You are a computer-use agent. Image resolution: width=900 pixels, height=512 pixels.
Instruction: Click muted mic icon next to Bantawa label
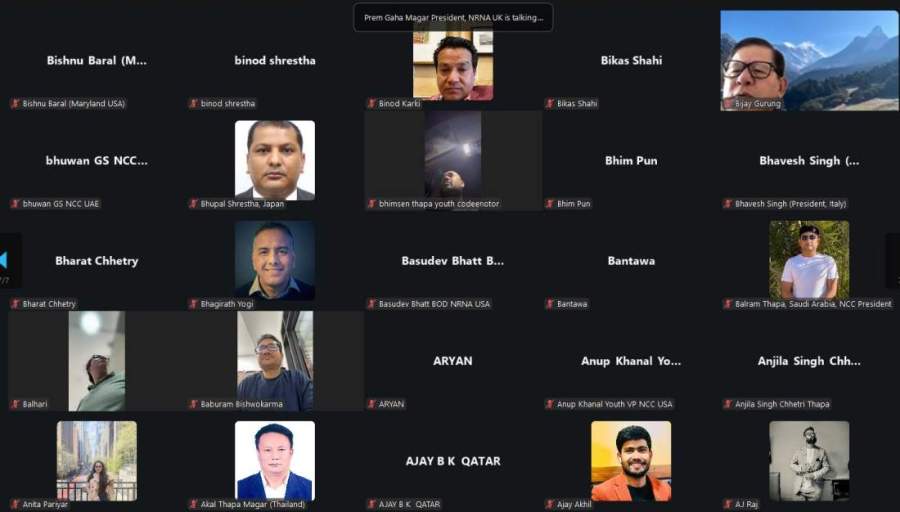(x=550, y=304)
